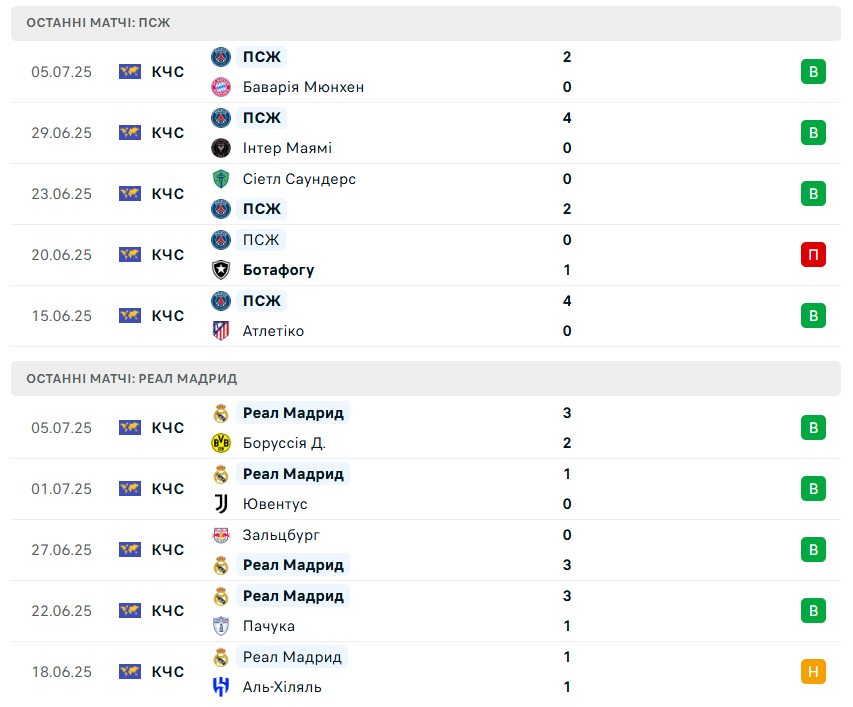Click the Al-Hilal blue crest icon
The image size is (853, 707).
tap(221, 687)
